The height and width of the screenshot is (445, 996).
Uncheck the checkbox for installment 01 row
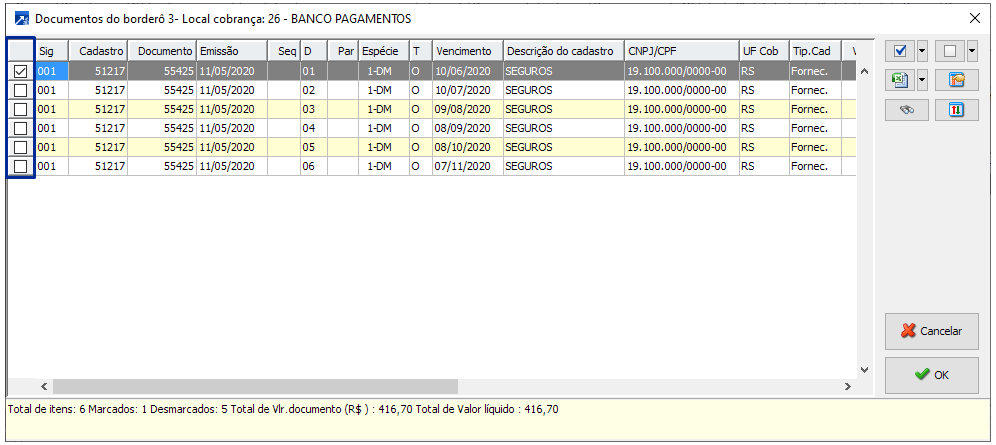(x=20, y=71)
